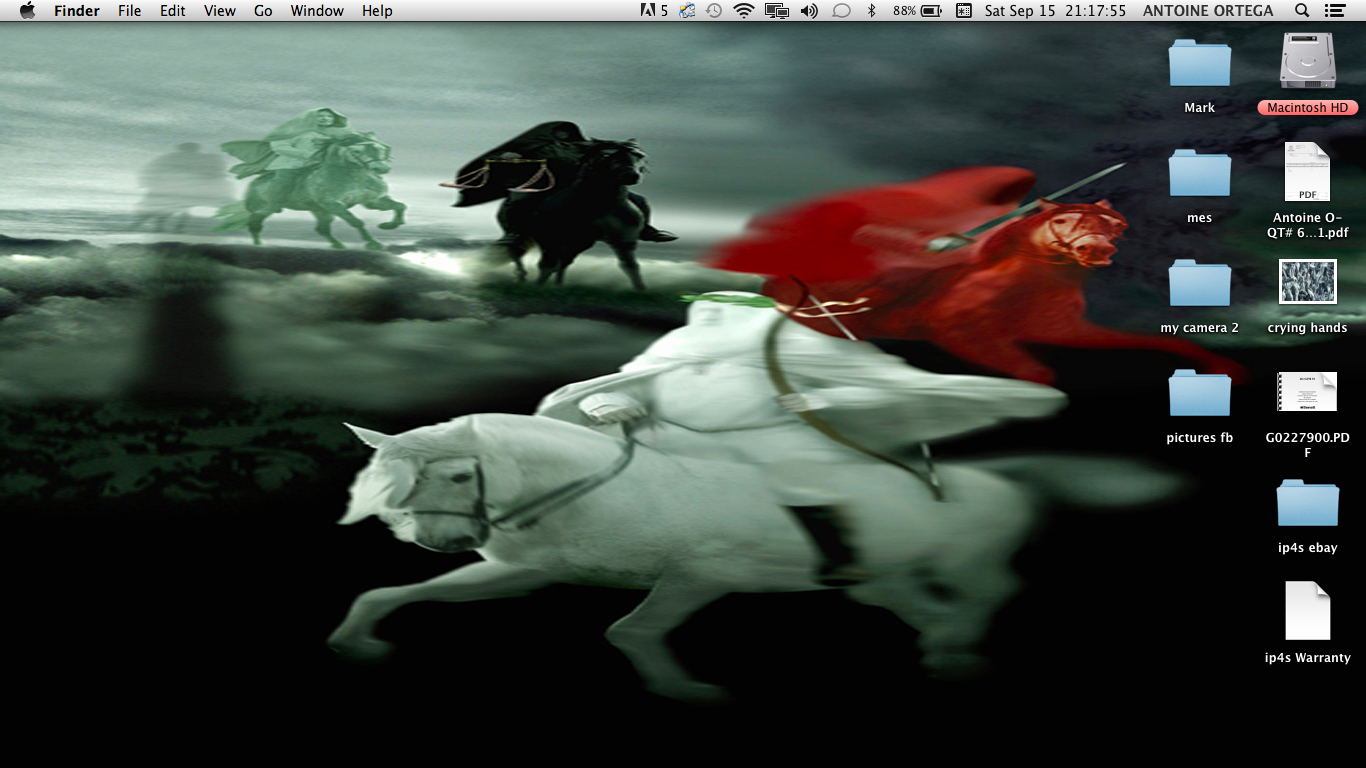Open the View menu
Image resolution: width=1366 pixels, height=768 pixels.
[x=220, y=11]
